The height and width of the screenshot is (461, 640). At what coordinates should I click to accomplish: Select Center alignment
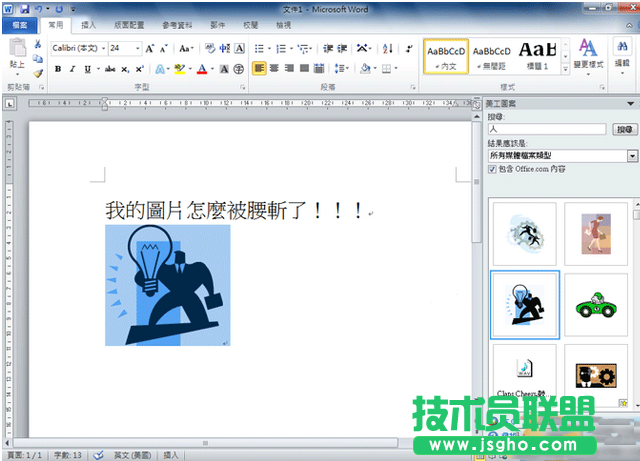pyautogui.click(x=274, y=68)
